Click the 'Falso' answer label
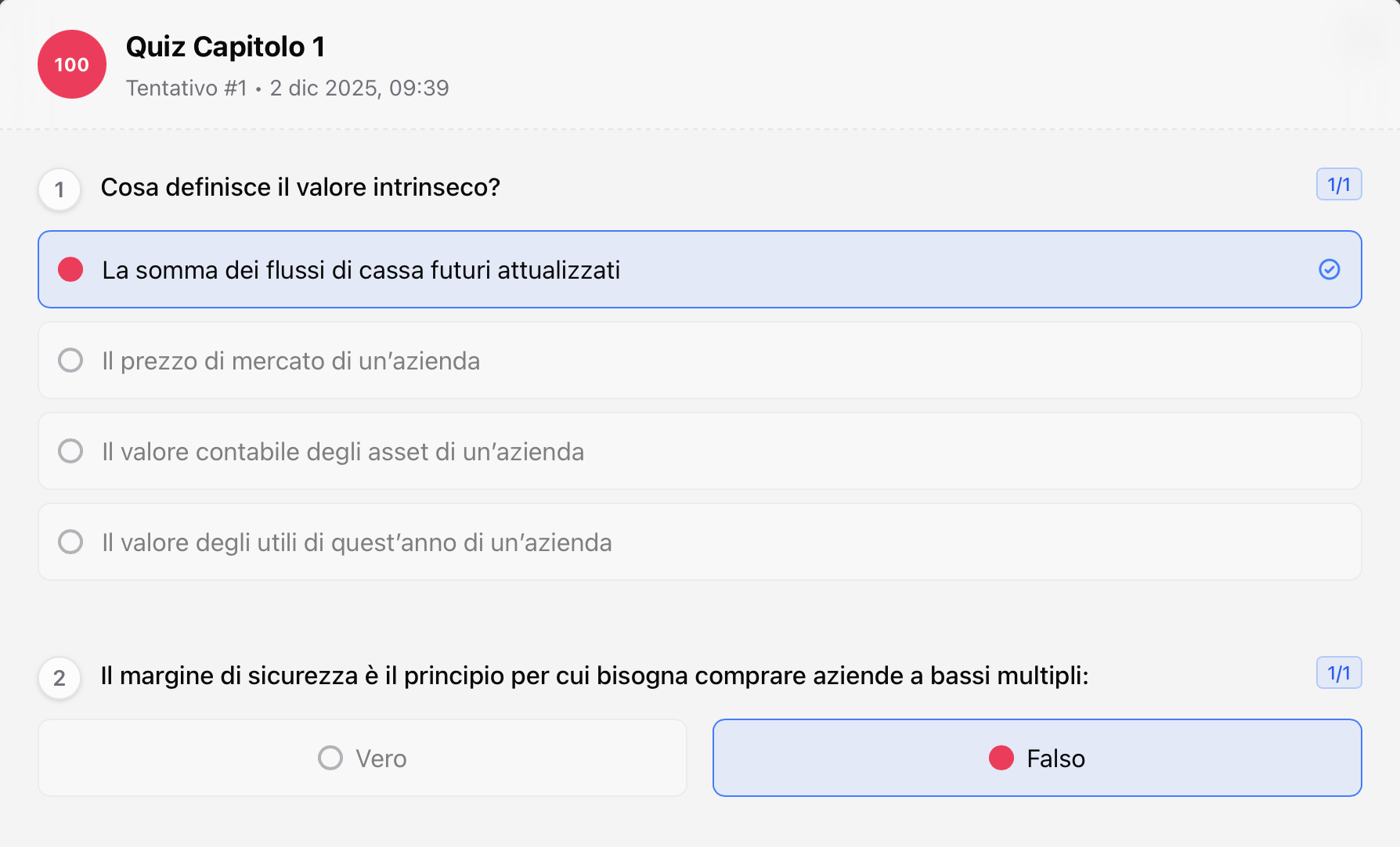 click(x=1055, y=759)
